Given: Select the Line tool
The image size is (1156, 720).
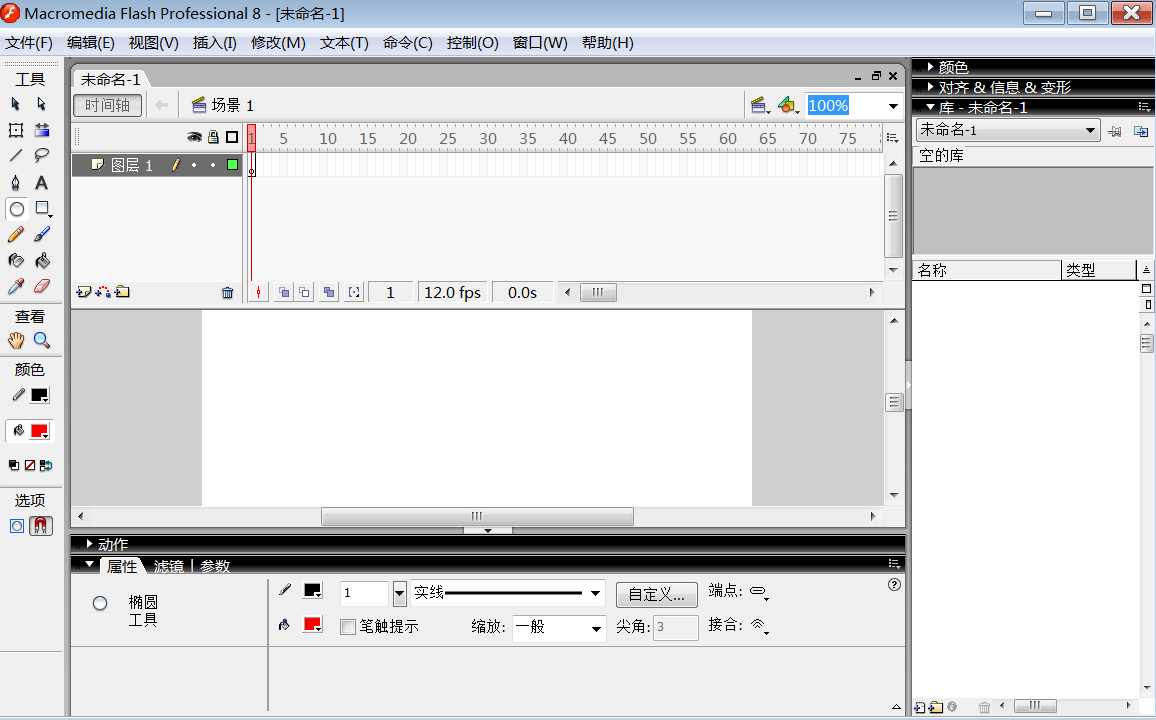Looking at the screenshot, I should (15, 156).
